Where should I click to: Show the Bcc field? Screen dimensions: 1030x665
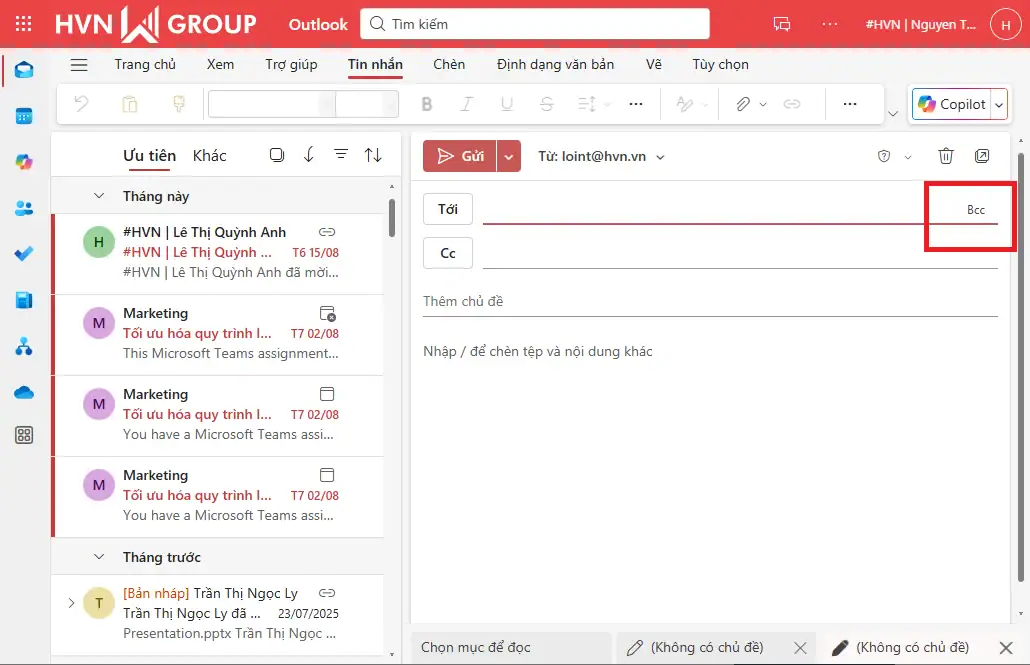[975, 210]
